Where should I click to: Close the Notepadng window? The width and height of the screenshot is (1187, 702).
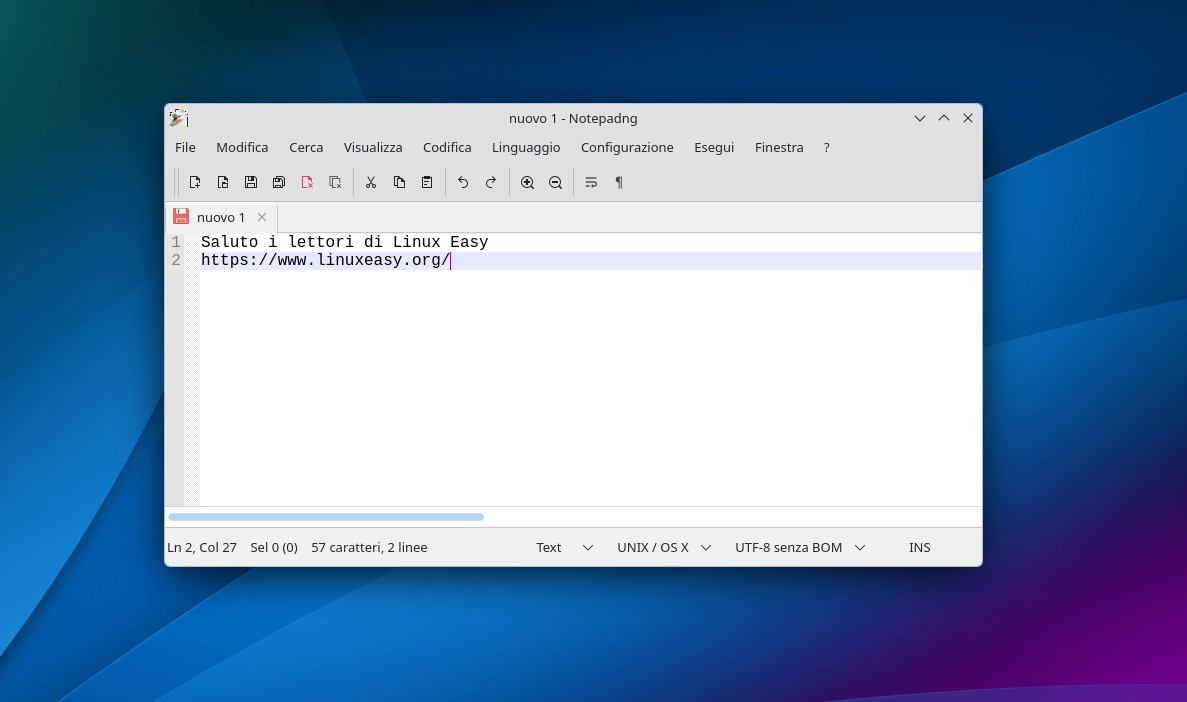[967, 118]
